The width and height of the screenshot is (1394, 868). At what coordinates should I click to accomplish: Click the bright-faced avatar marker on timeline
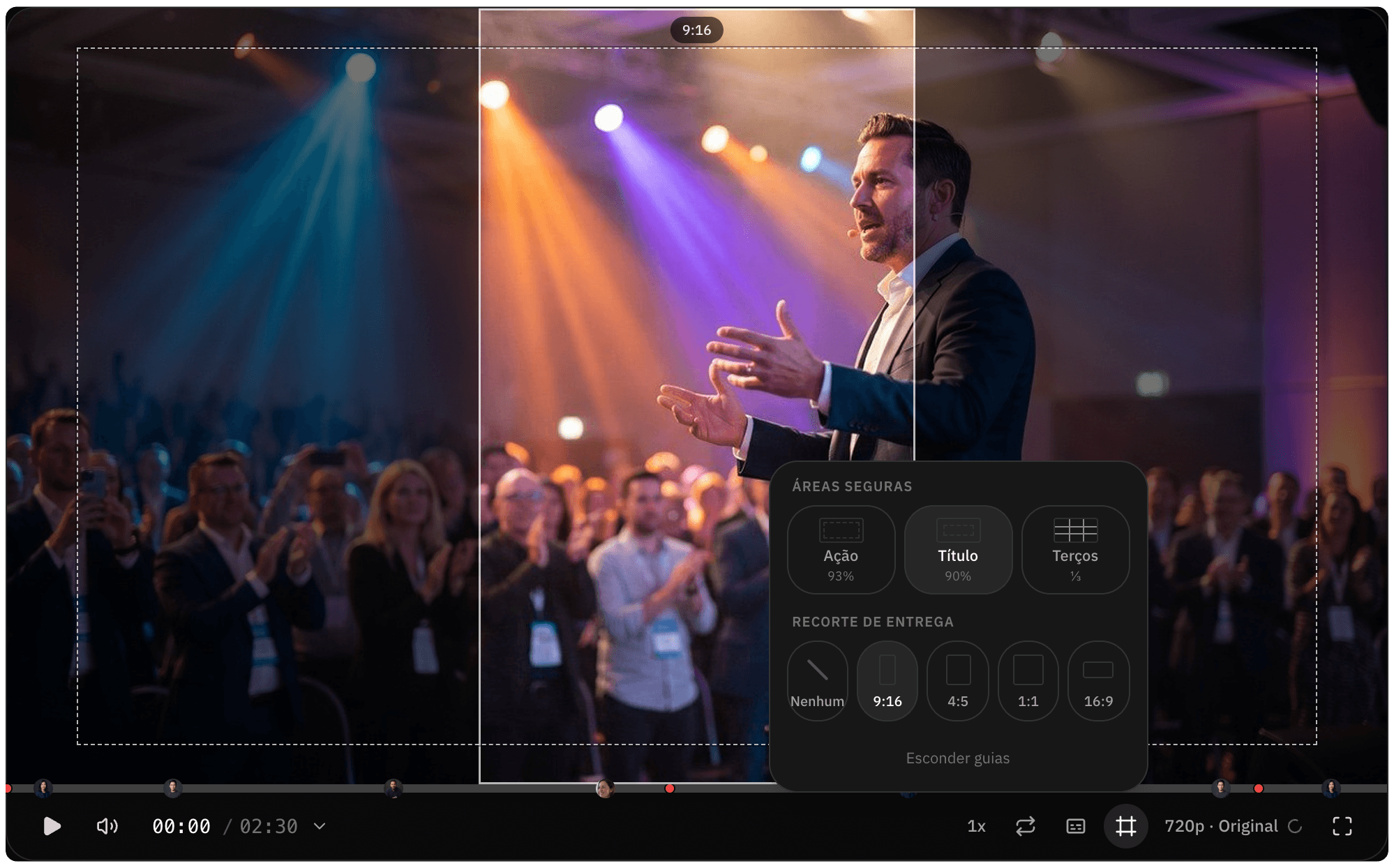point(605,788)
